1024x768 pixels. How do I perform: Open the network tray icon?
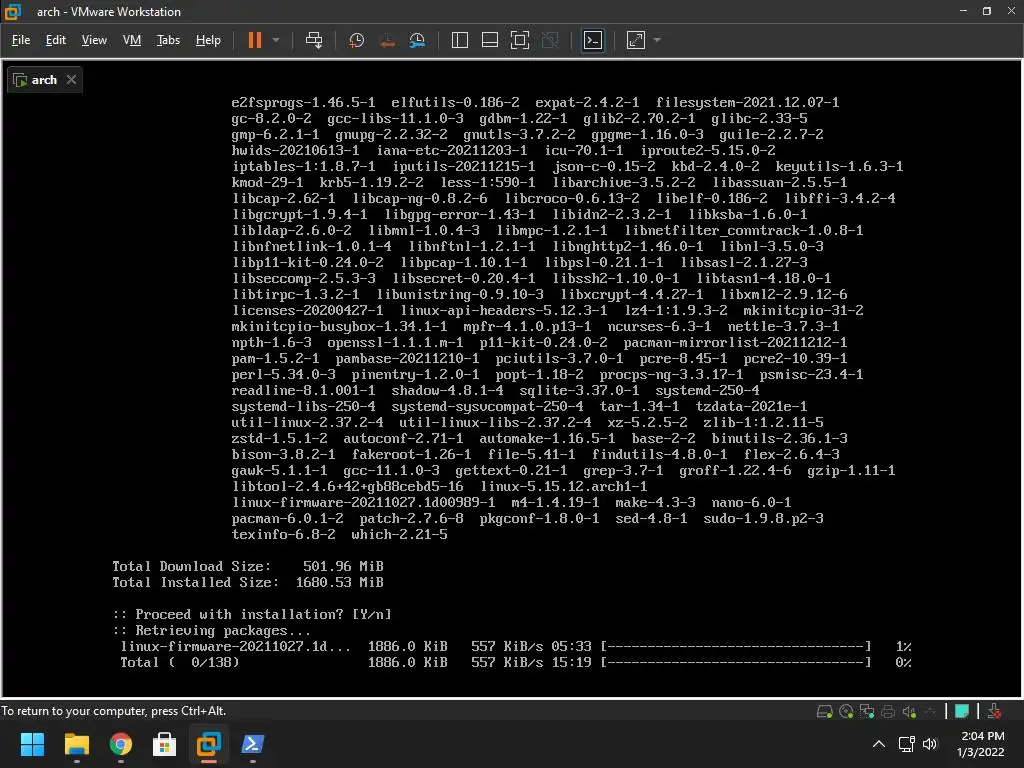[x=906, y=744]
